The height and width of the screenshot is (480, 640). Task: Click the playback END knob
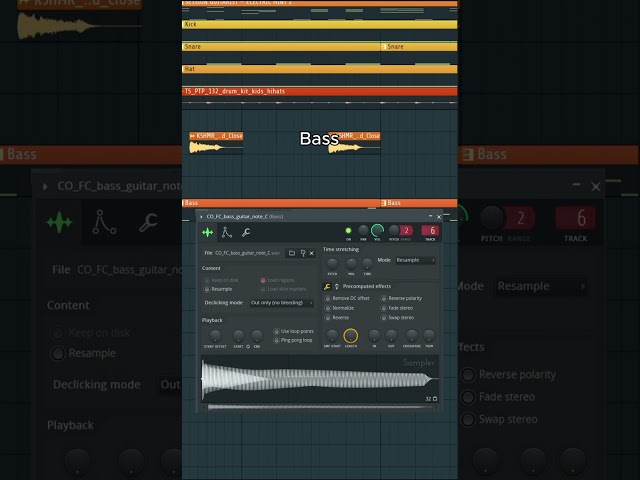(x=257, y=336)
